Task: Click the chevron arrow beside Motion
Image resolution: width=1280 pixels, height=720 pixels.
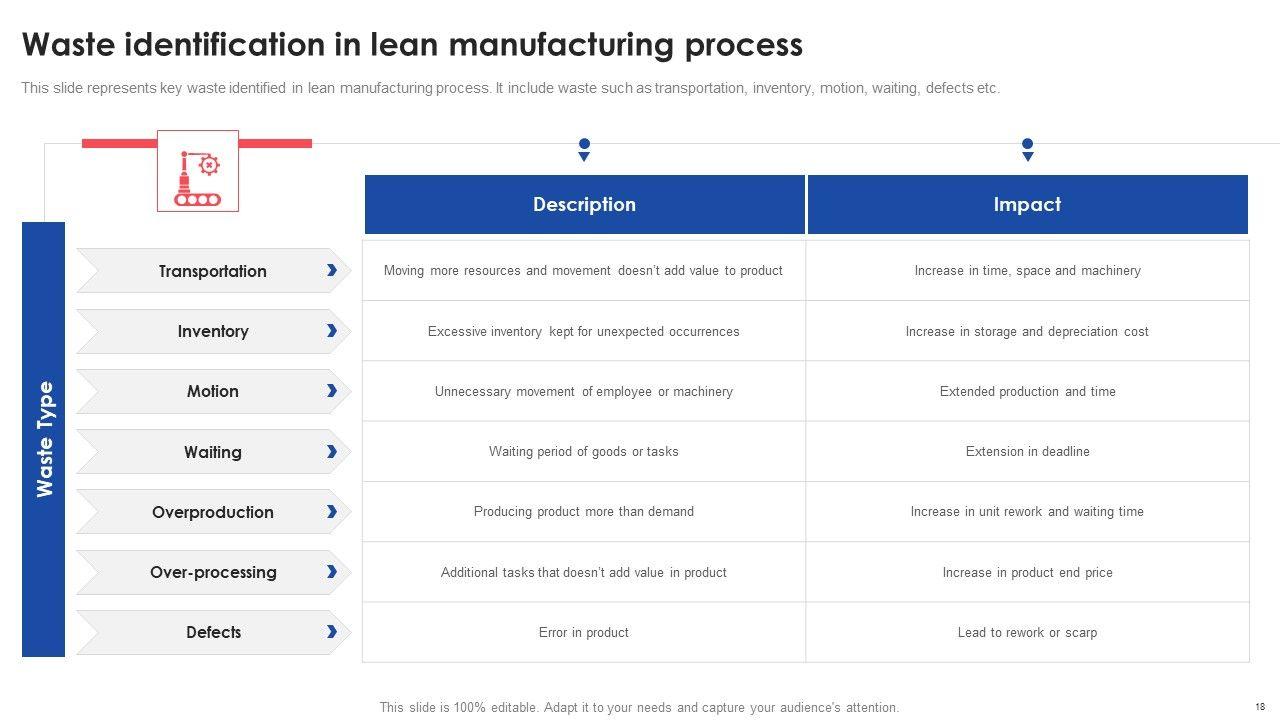Action: (331, 391)
